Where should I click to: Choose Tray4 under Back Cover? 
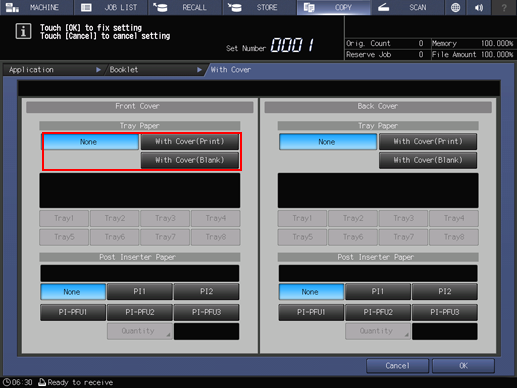(454, 218)
